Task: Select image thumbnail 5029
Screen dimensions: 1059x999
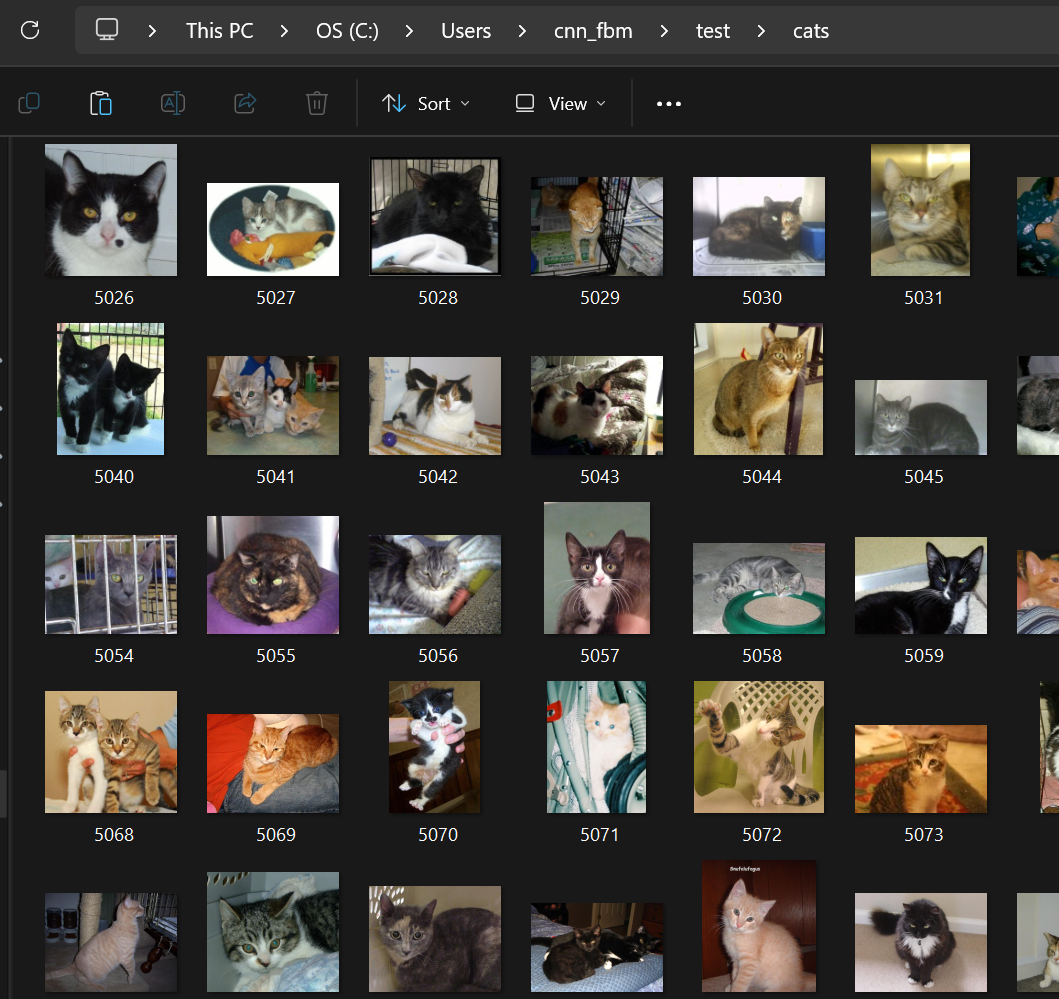Action: 597,226
